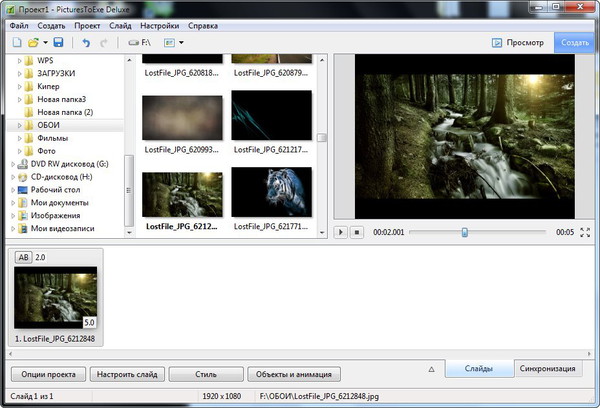600x408 pixels.
Task: Click the Redo arrow icon
Action: [105, 43]
